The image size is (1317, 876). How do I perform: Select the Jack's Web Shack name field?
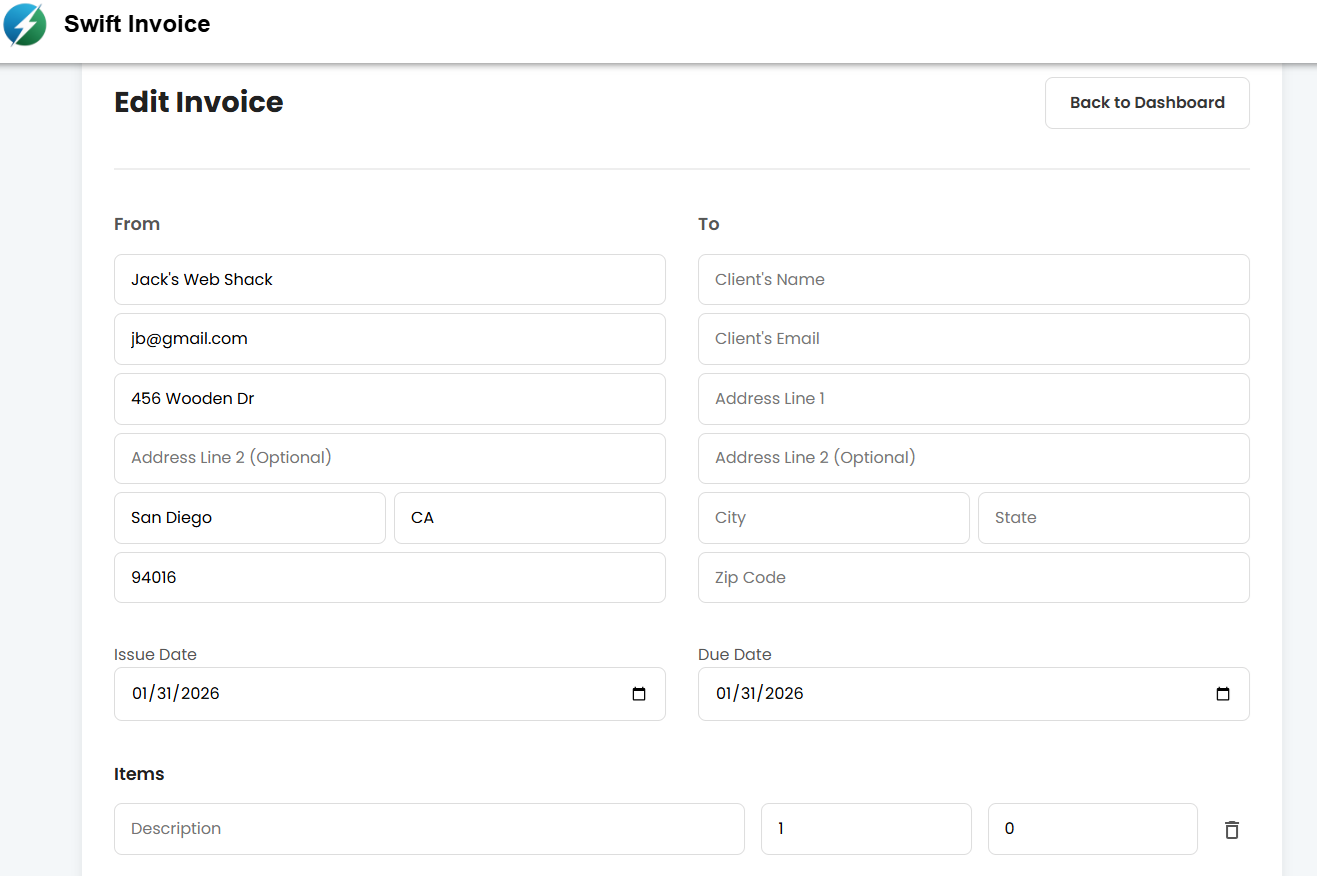[x=390, y=279]
